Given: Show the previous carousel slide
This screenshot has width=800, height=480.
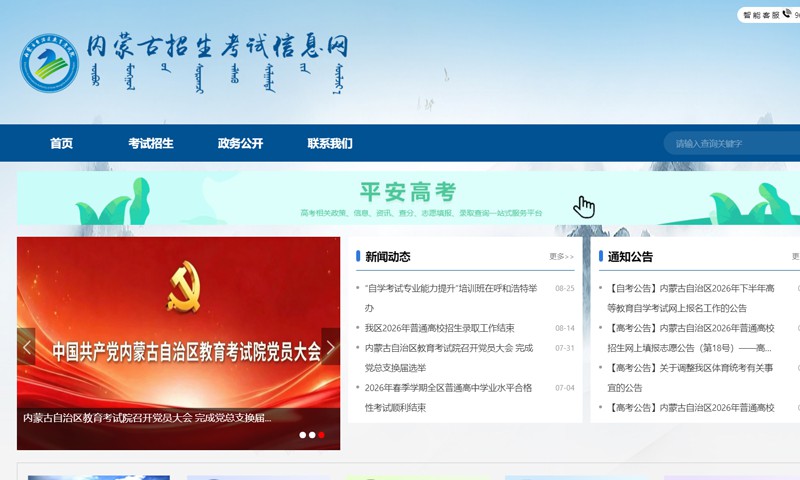Looking at the screenshot, I should (26, 347).
